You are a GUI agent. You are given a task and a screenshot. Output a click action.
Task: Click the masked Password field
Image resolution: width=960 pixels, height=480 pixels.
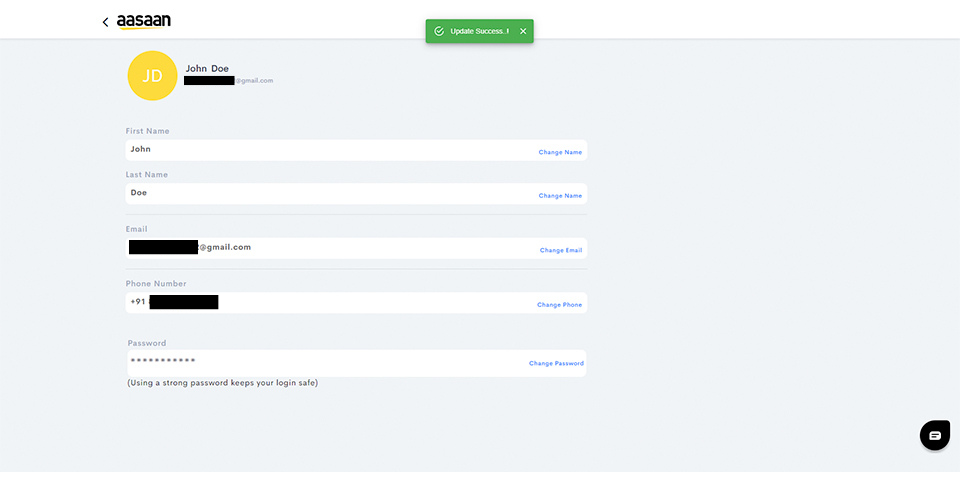(x=320, y=361)
